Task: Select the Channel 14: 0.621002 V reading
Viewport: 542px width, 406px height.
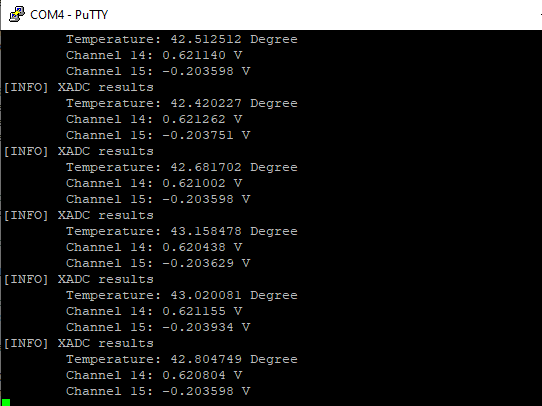Action: (x=154, y=183)
